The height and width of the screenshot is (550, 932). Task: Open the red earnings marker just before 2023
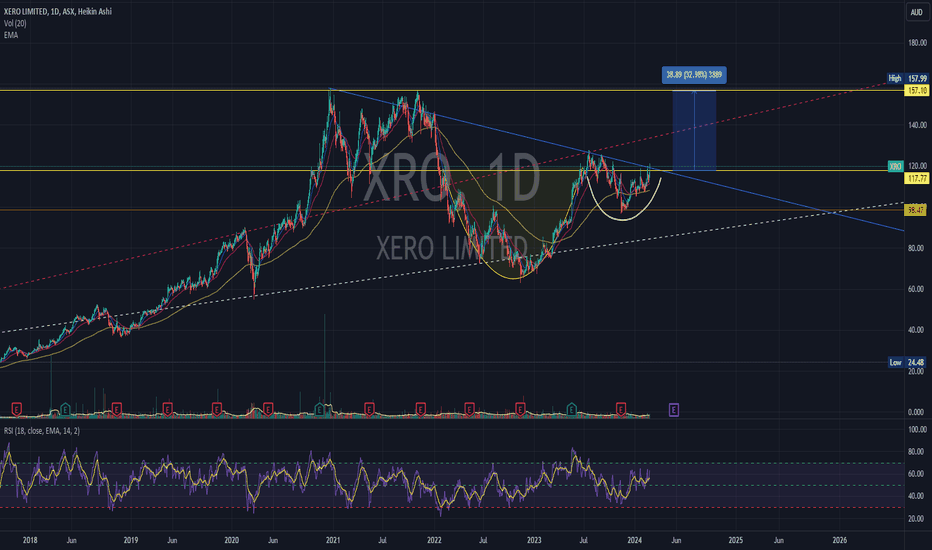521,409
